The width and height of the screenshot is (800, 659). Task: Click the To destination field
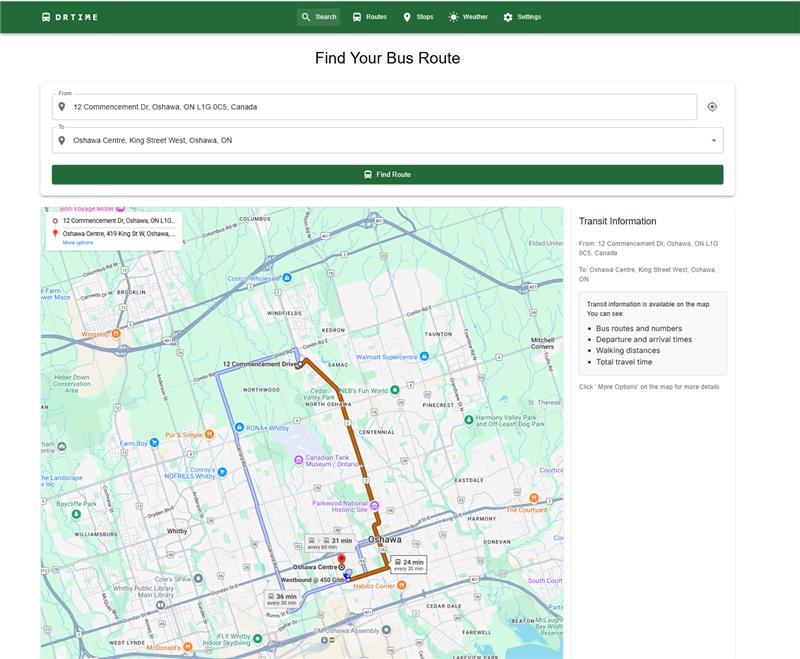point(388,140)
